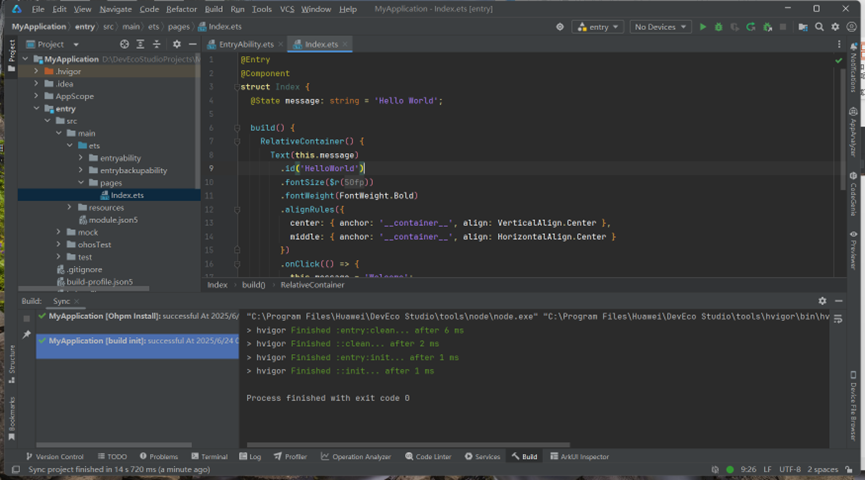Click the account profile icon in the toolbar
The image size is (865, 480).
851,26
